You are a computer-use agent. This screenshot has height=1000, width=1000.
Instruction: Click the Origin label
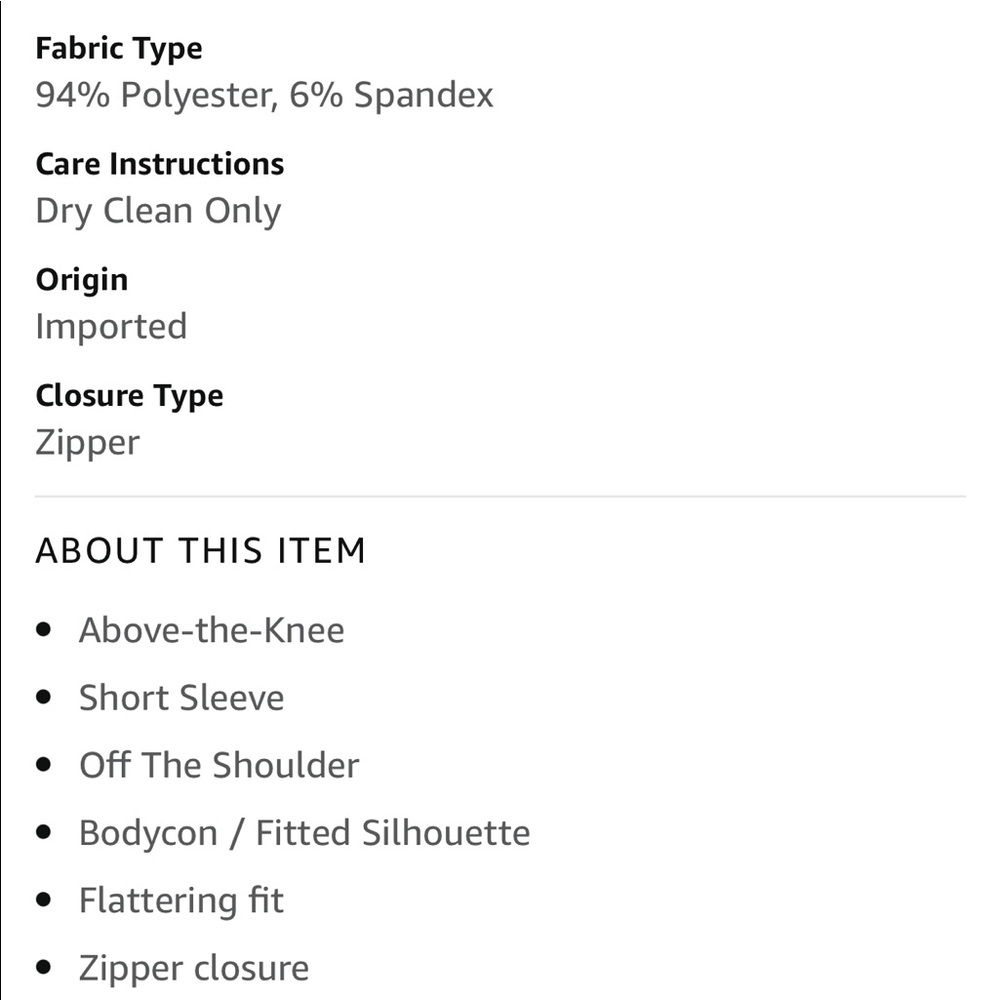[82, 280]
